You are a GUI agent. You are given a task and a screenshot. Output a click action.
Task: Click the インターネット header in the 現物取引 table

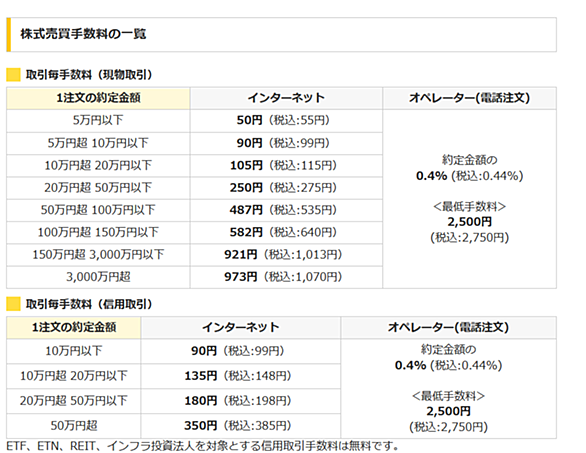[286, 98]
